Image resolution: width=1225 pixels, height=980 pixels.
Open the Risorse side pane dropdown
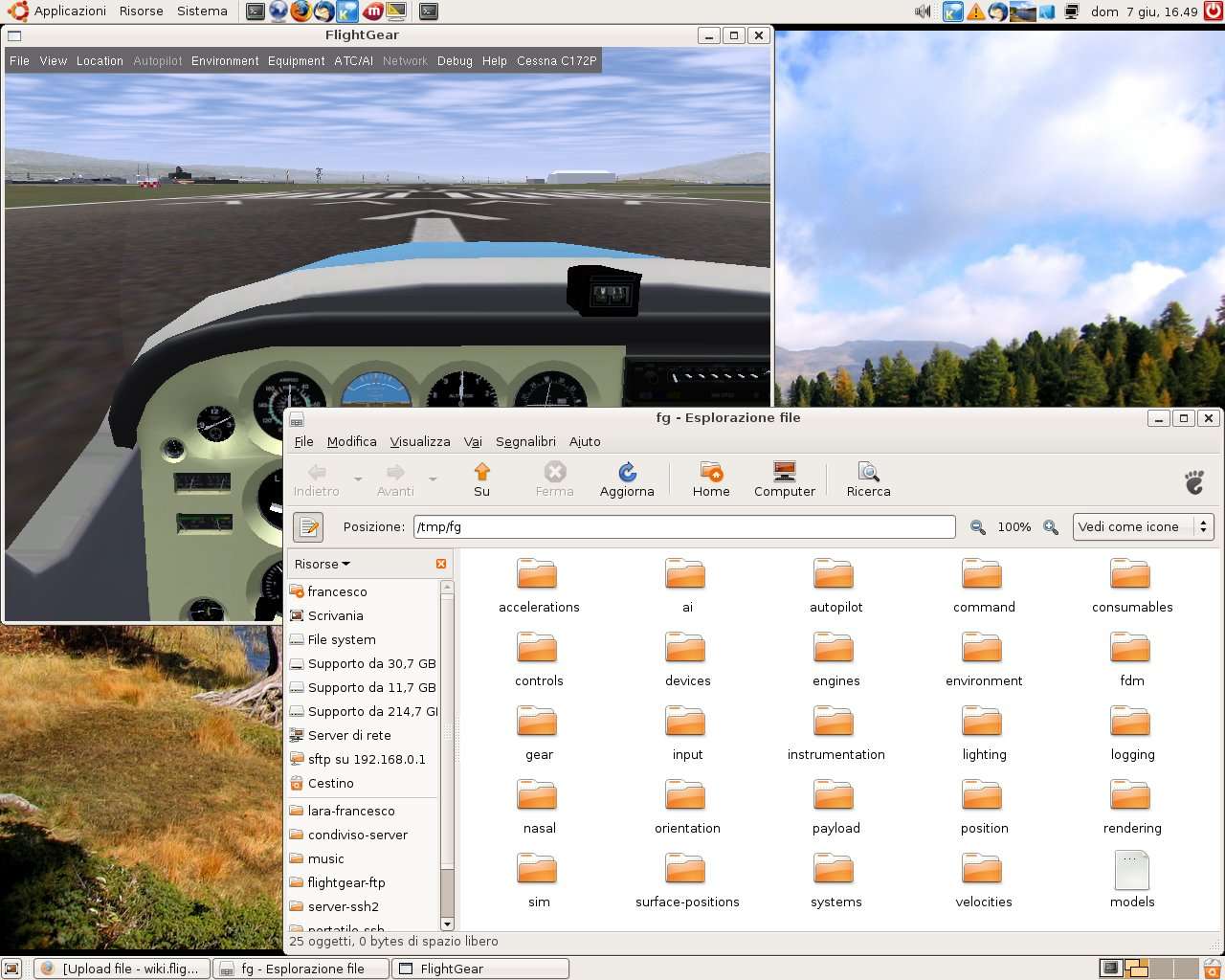coord(323,564)
